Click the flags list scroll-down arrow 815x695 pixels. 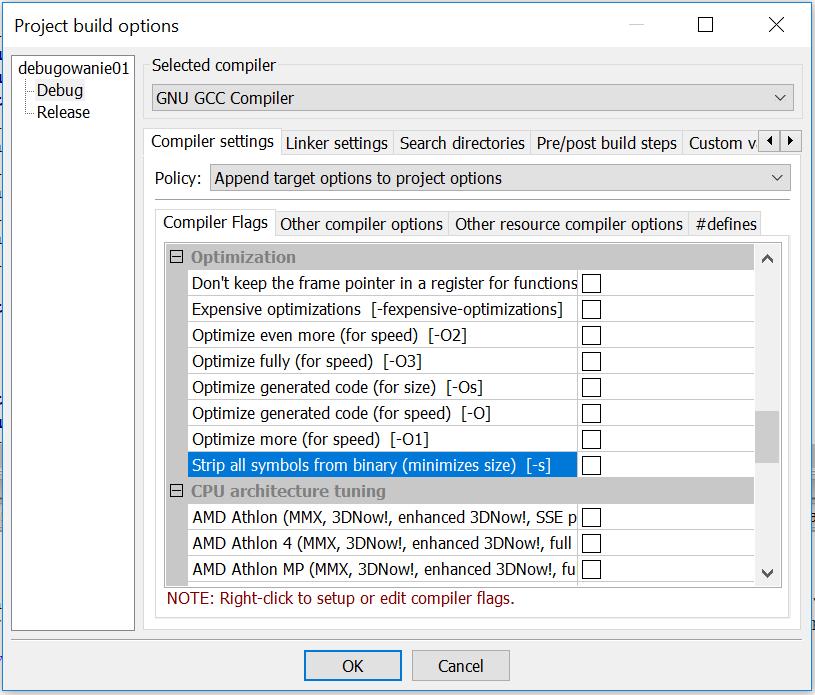pyautogui.click(x=767, y=573)
